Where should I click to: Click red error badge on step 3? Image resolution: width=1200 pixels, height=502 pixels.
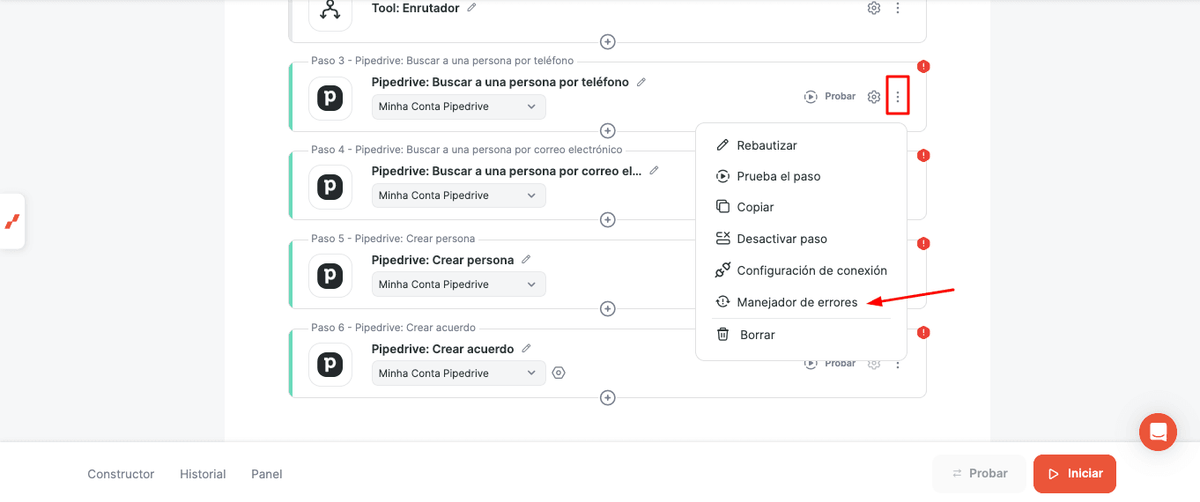tap(924, 67)
